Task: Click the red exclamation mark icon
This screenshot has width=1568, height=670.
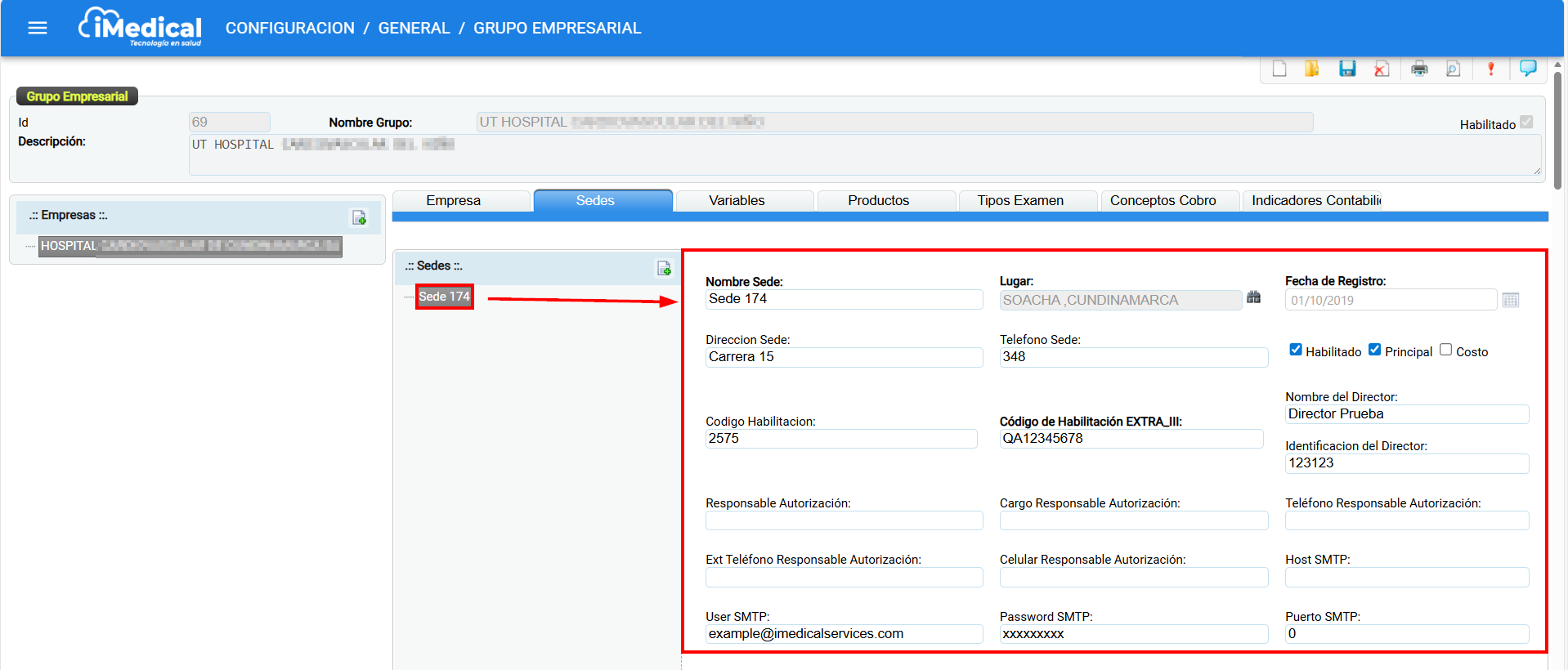Action: pos(1490,69)
